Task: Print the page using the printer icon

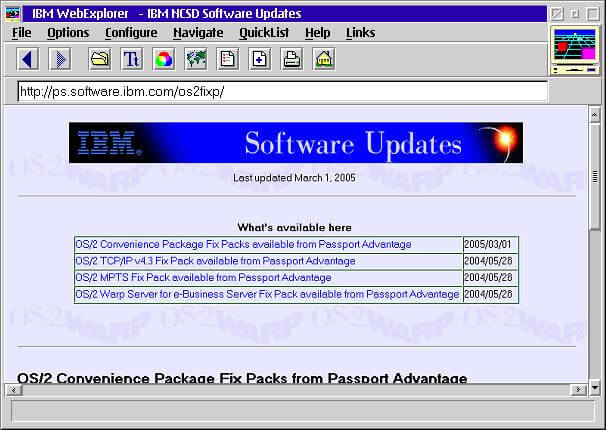Action: (292, 59)
